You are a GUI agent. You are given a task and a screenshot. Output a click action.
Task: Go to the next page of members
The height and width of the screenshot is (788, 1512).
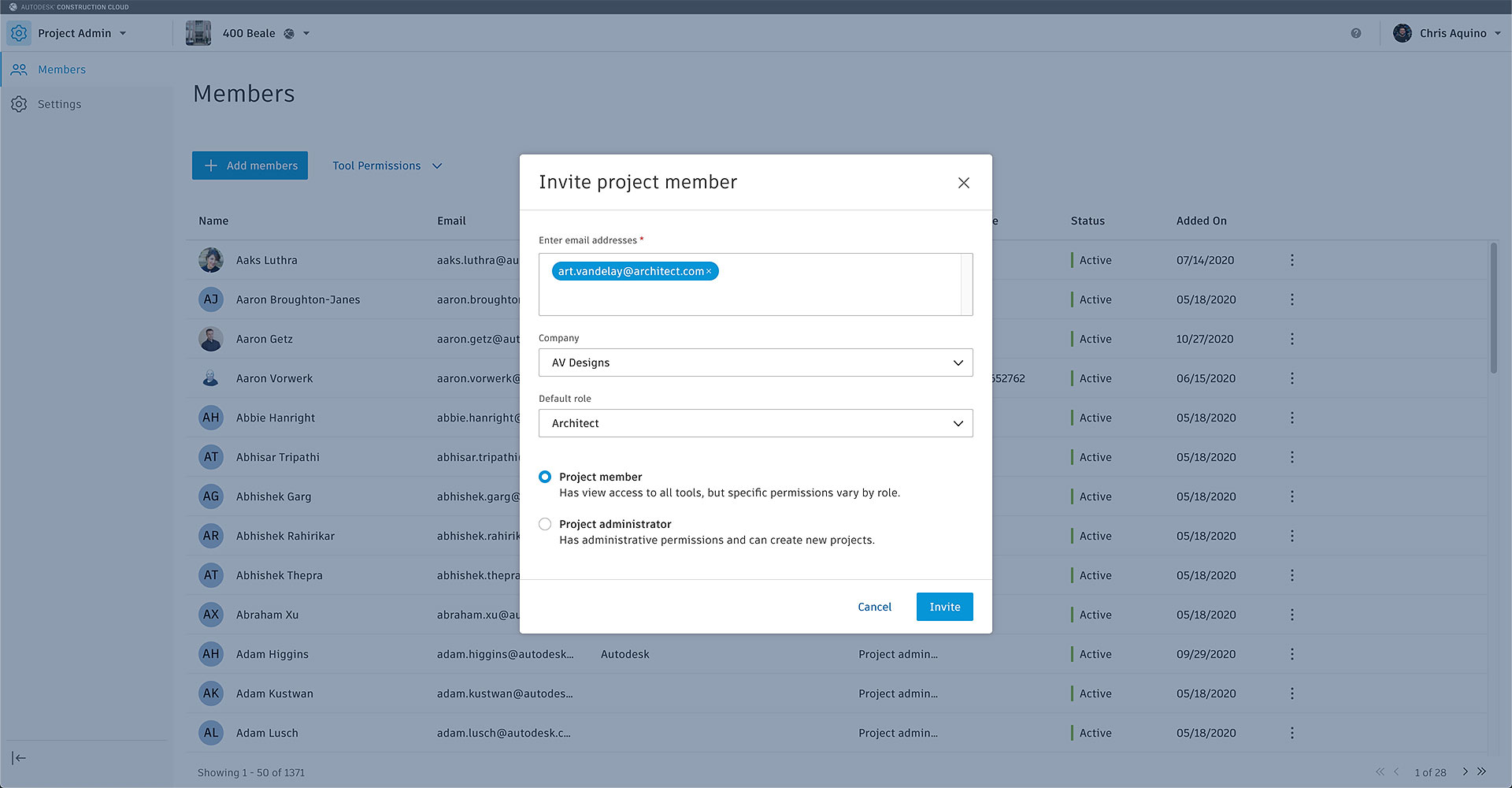[1465, 771]
